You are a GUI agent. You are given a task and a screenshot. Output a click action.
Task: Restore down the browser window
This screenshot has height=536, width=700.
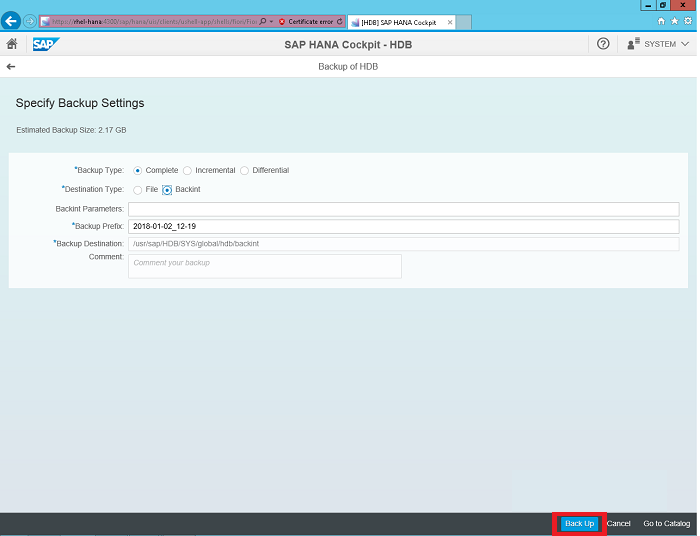pyautogui.click(x=662, y=5)
